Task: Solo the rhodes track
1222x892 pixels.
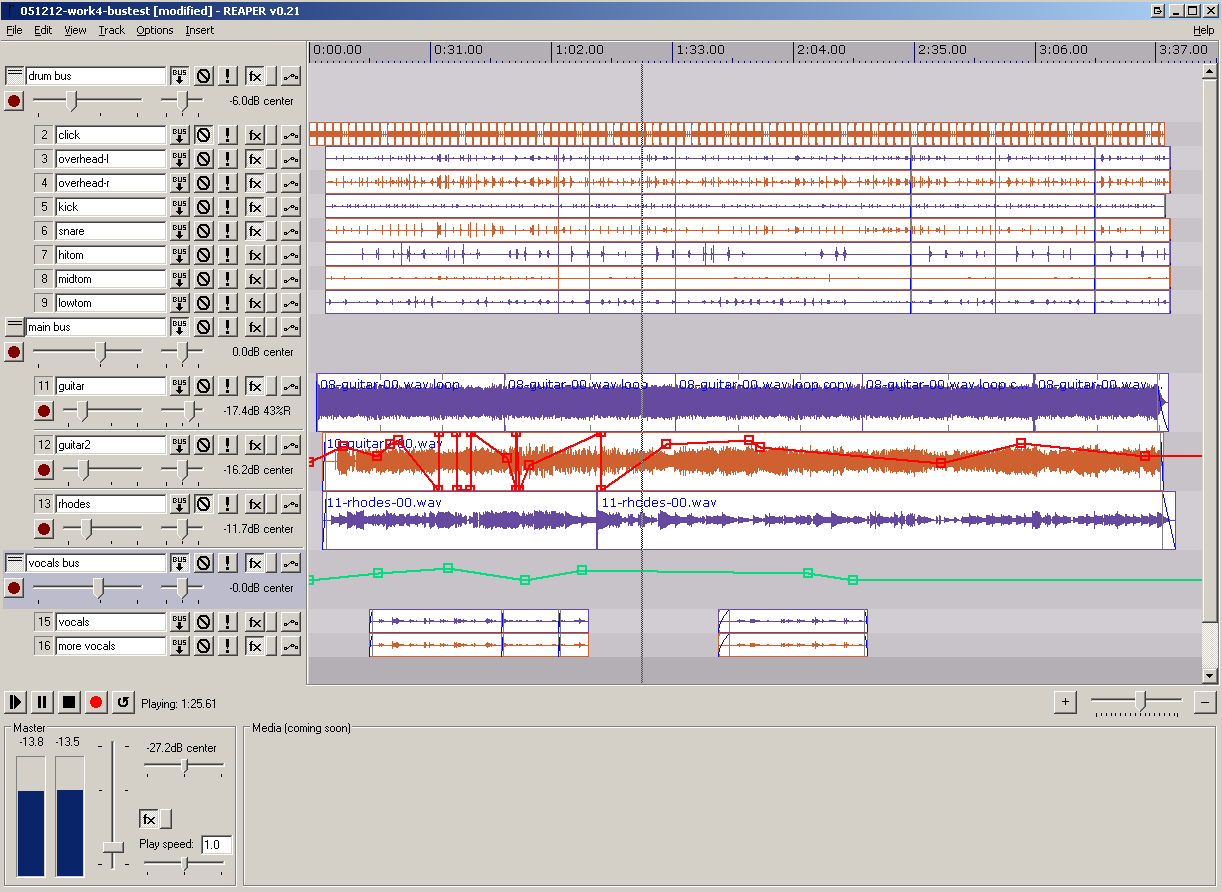Action: point(227,504)
